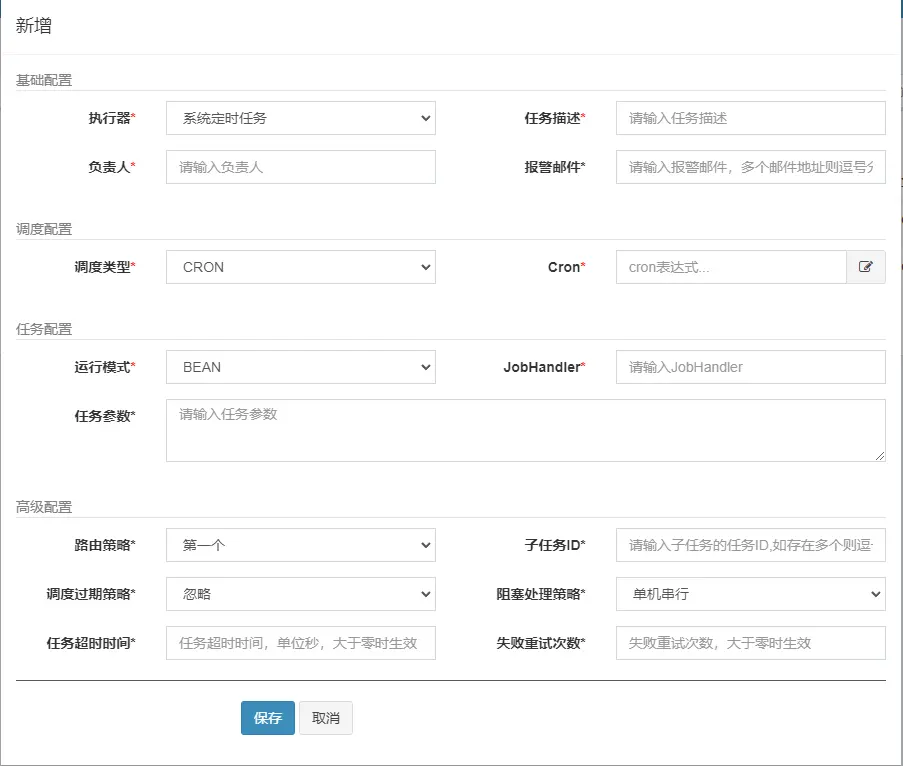
Task: Expand the 阻塞处理策略 dropdown
Action: [750, 594]
